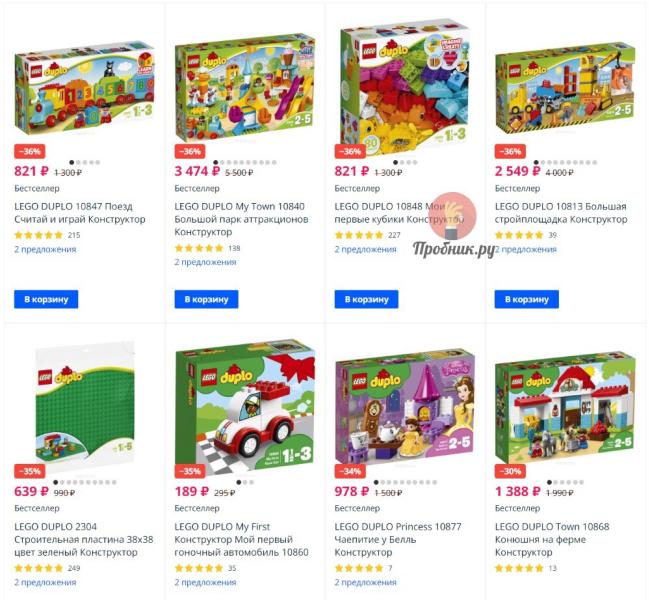Open LEGO DUPLO 10813 Большая стройплощадка title

click(x=561, y=213)
